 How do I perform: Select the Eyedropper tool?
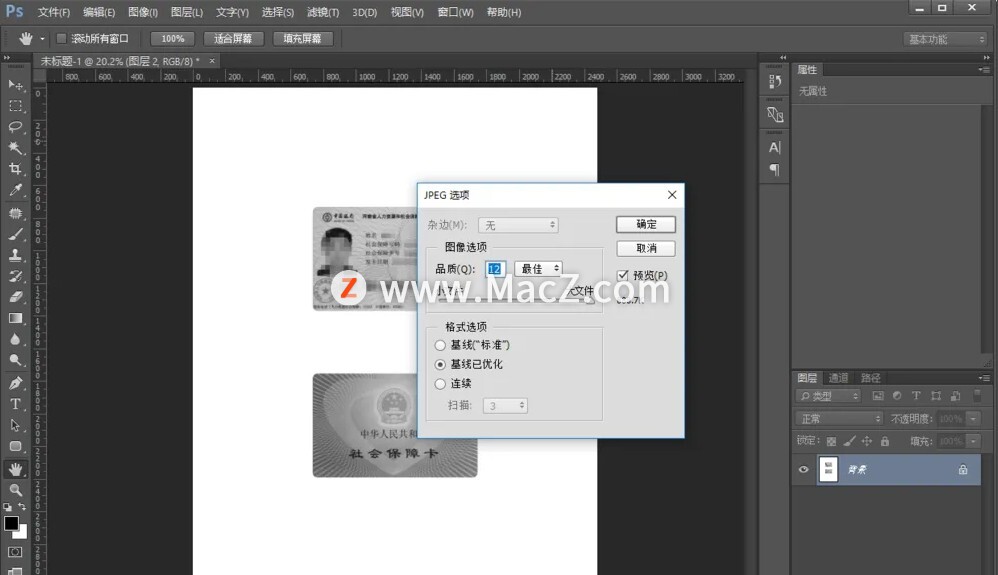coord(15,190)
